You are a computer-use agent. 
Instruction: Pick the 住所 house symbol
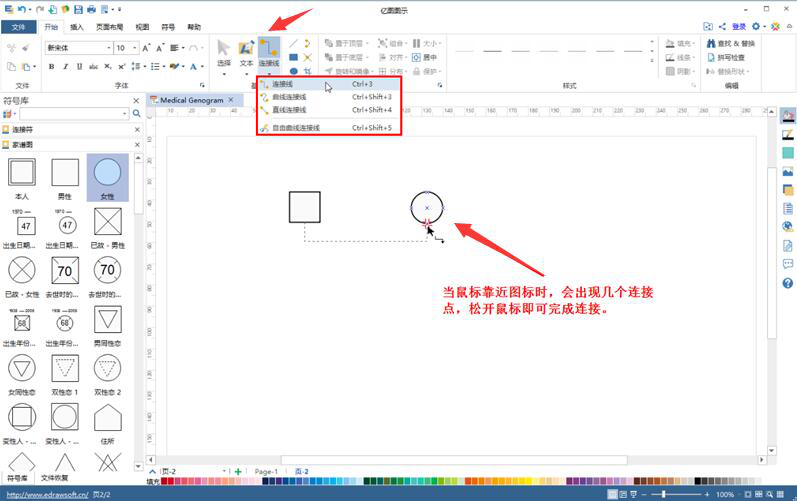pos(107,424)
